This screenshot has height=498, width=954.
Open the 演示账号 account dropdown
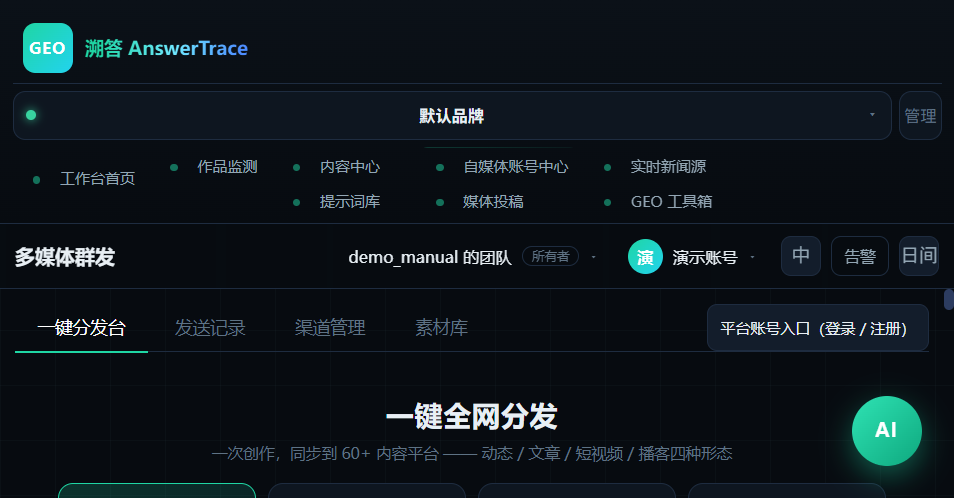coord(692,257)
